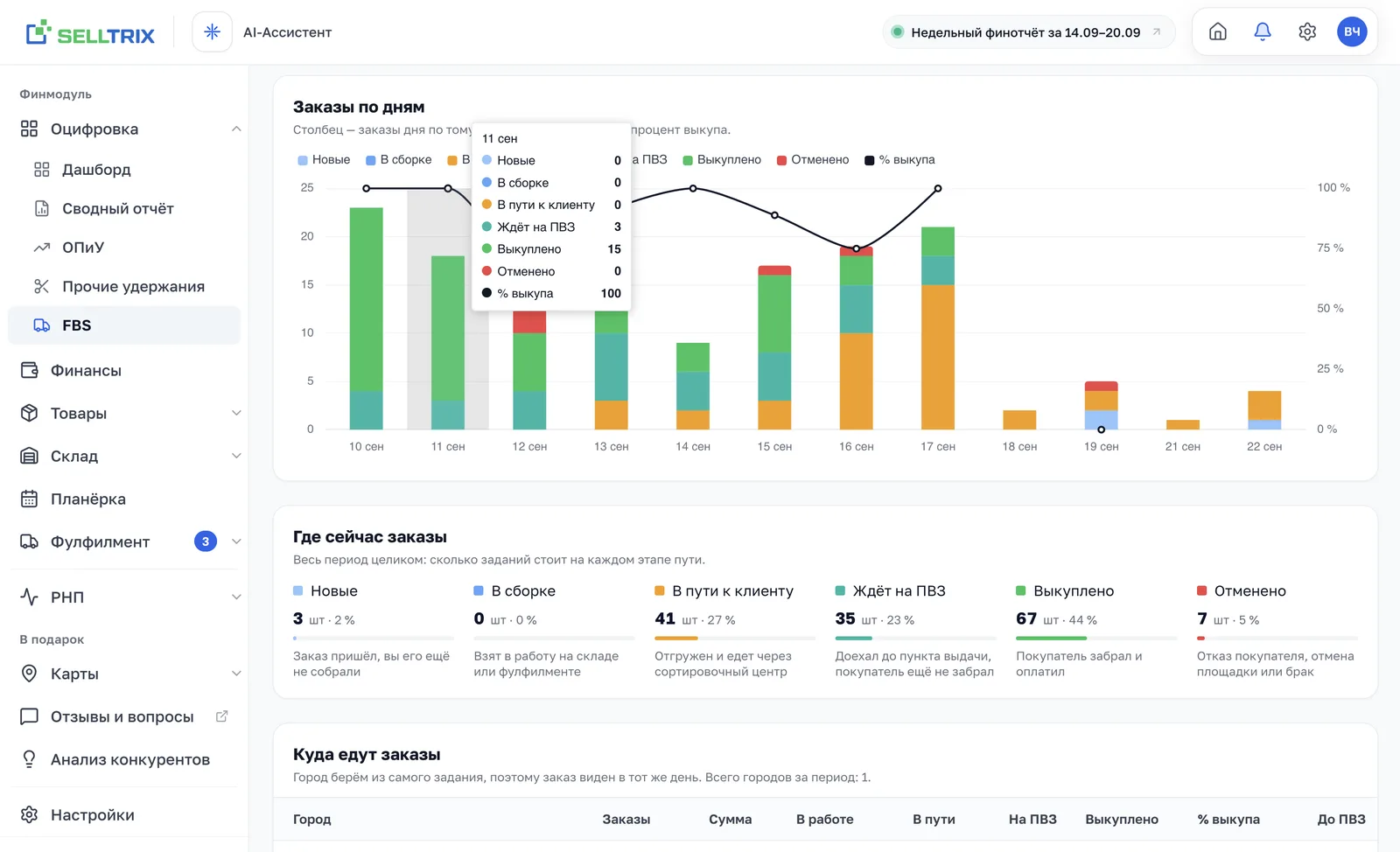The height and width of the screenshot is (852, 1400).
Task: Click the Фулфилмент badge showing 3
Action: pyautogui.click(x=206, y=541)
